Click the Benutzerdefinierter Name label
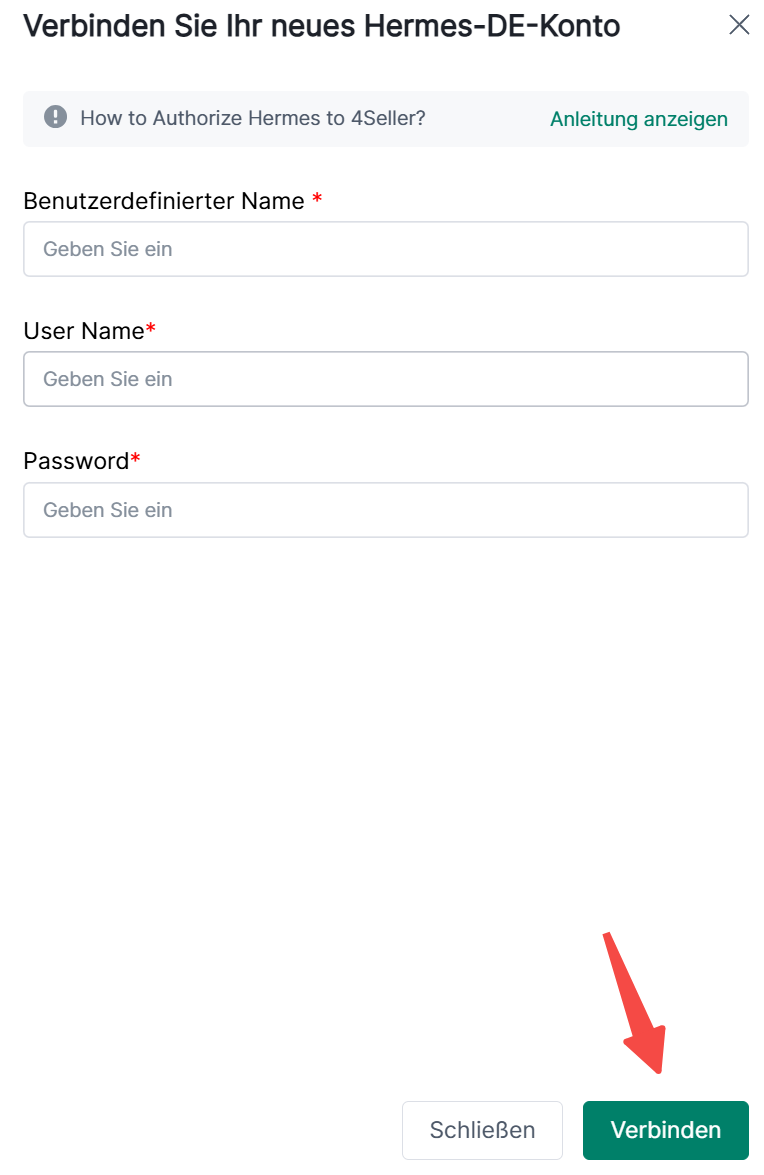Screen dimensions: 764x1175 pyautogui.click(x=163, y=201)
